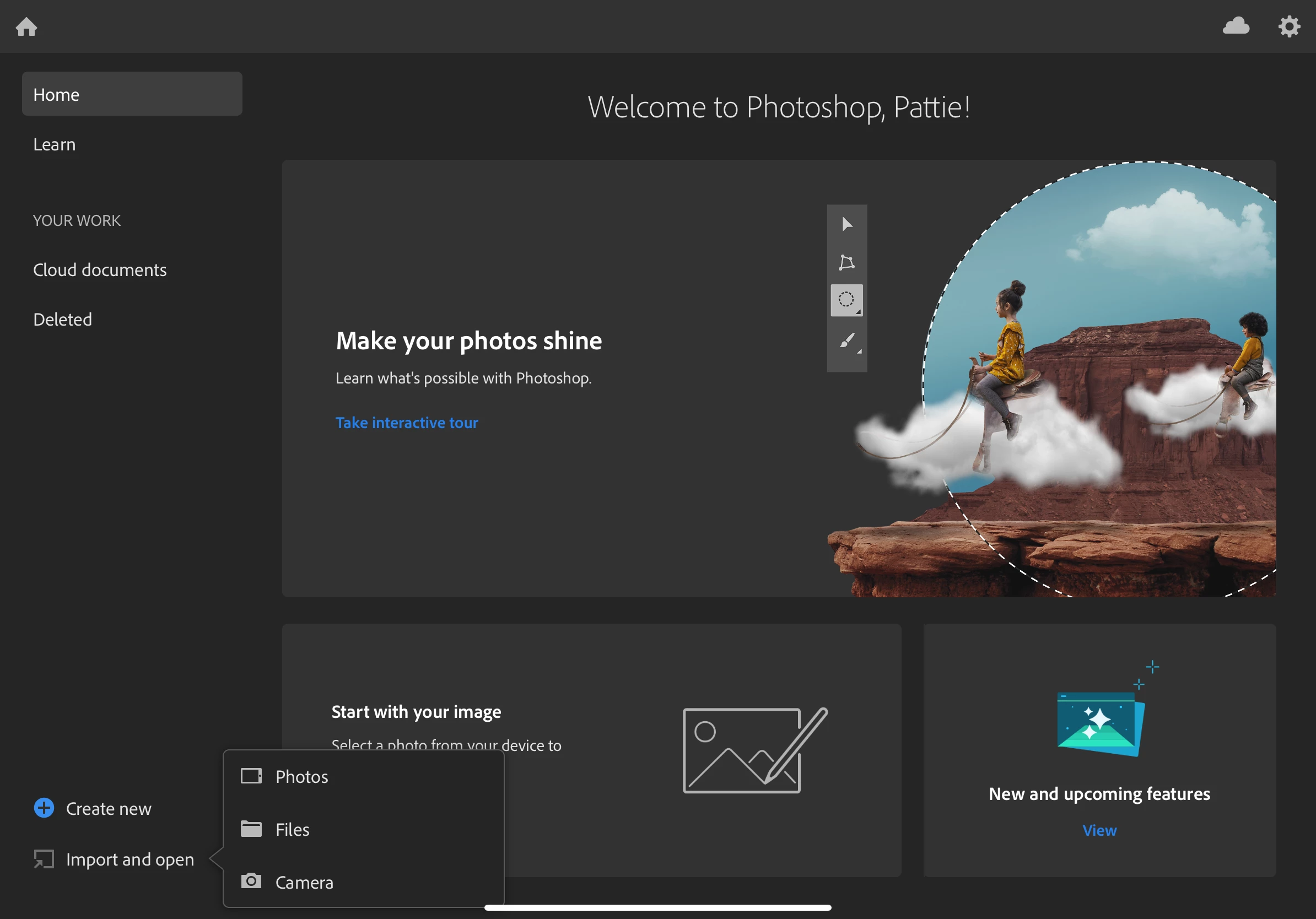Open settings gear icon
The height and width of the screenshot is (919, 1316).
click(x=1288, y=26)
